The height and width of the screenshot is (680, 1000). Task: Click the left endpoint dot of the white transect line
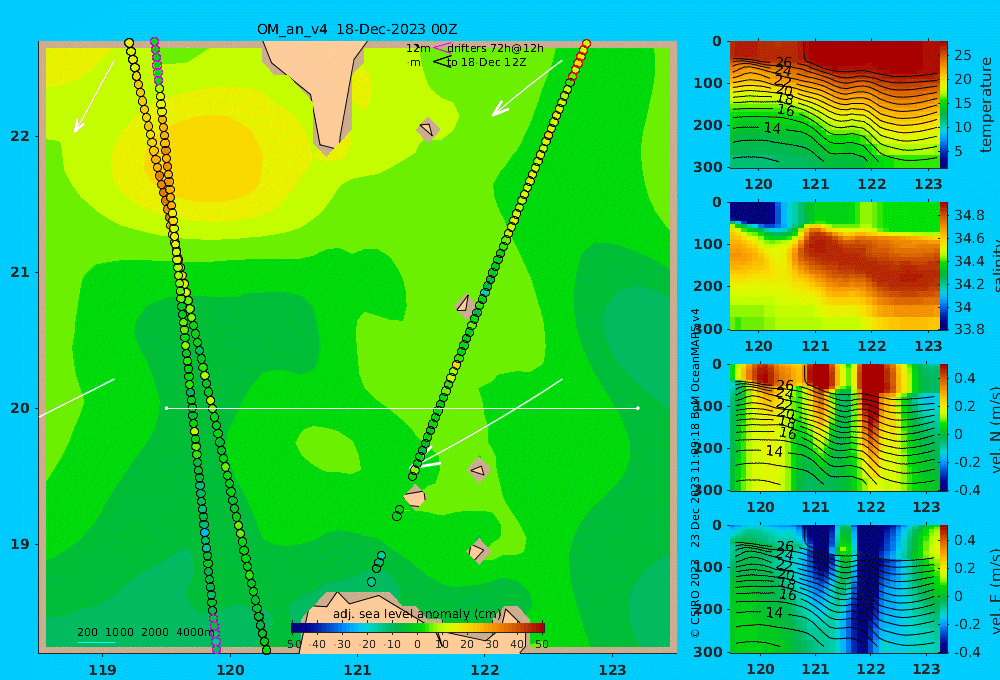click(x=166, y=408)
